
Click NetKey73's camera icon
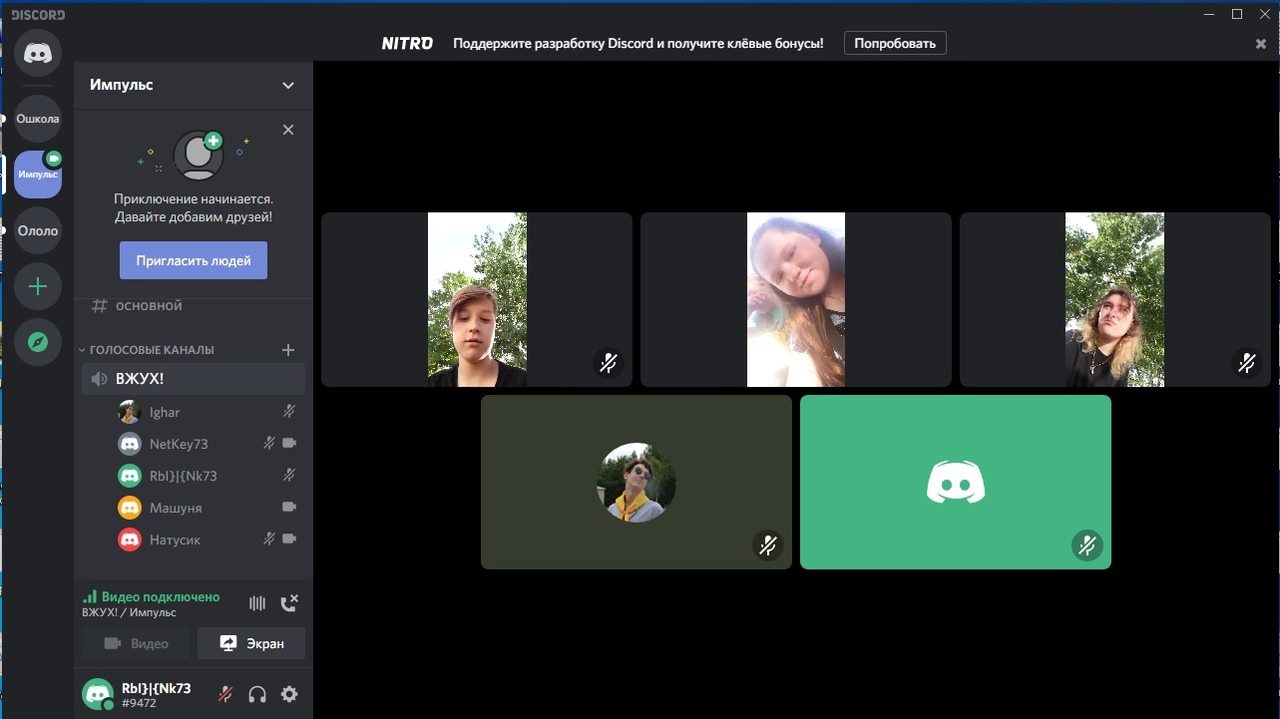tap(289, 443)
